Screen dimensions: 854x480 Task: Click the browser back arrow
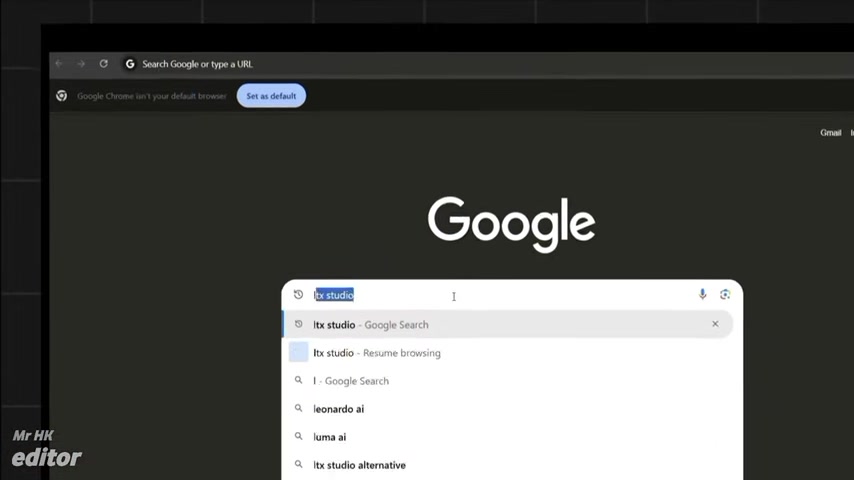(x=59, y=64)
